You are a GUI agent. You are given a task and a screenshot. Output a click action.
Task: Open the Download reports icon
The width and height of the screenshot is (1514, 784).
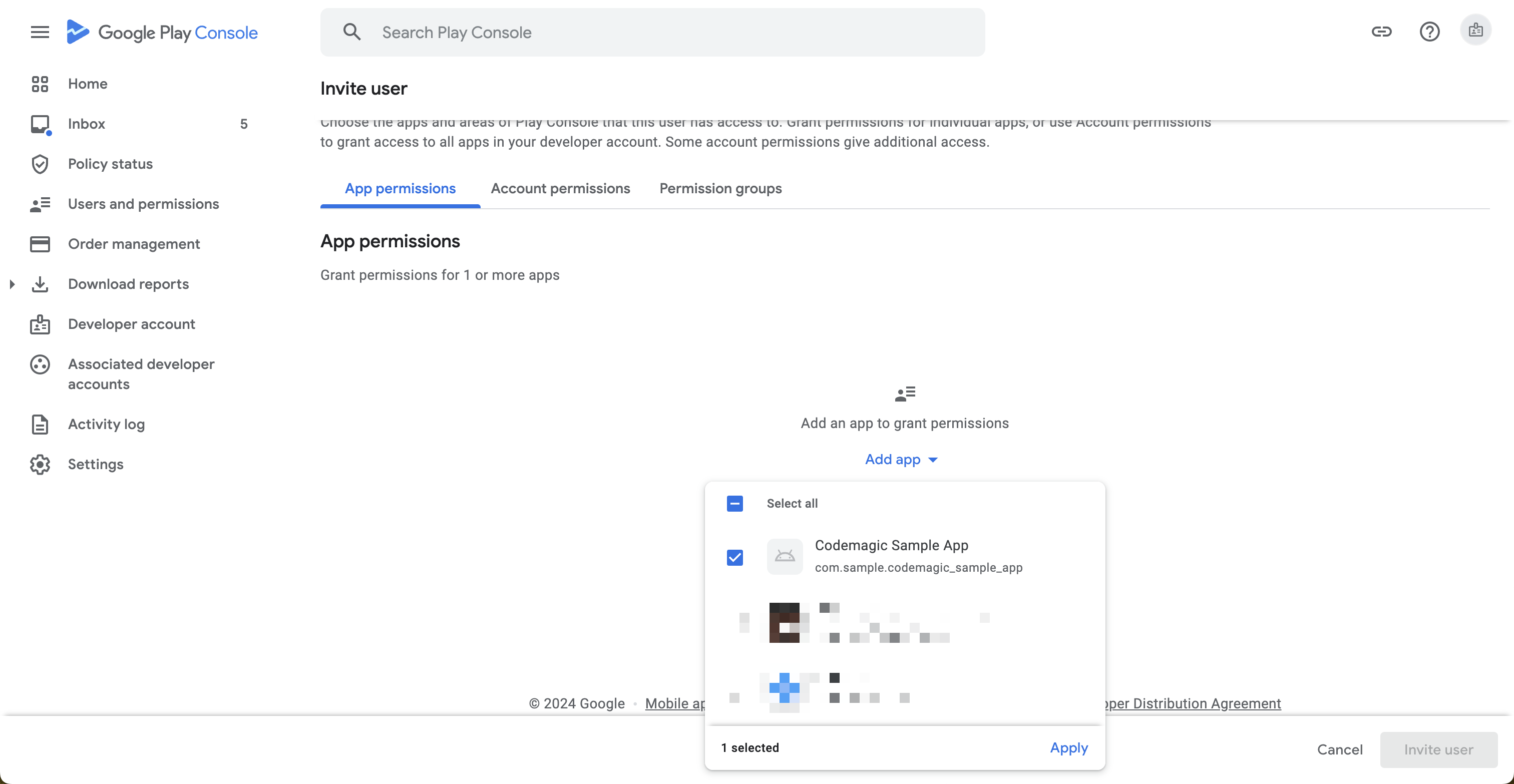[39, 284]
